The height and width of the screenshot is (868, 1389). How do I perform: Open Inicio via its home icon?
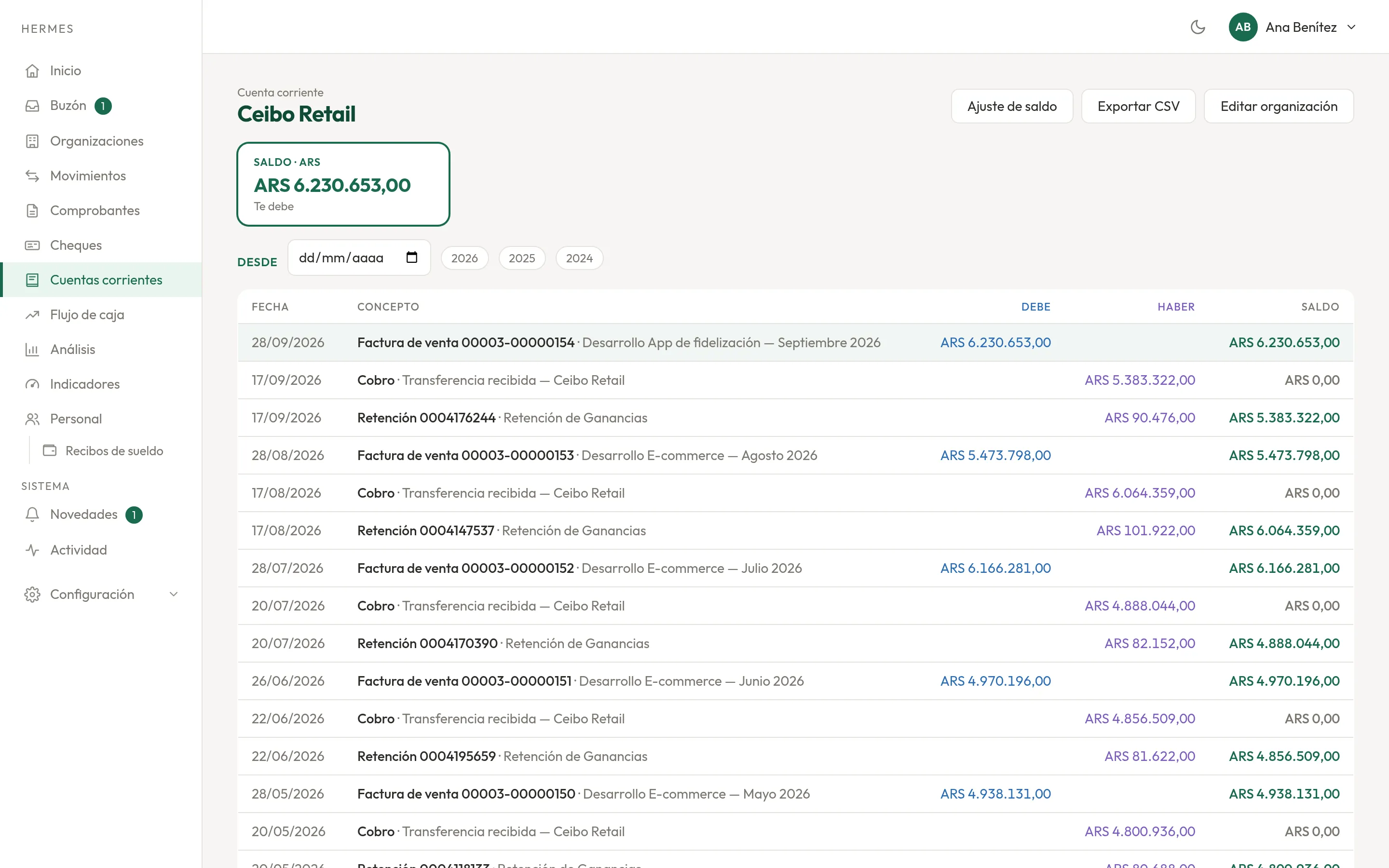(x=32, y=70)
